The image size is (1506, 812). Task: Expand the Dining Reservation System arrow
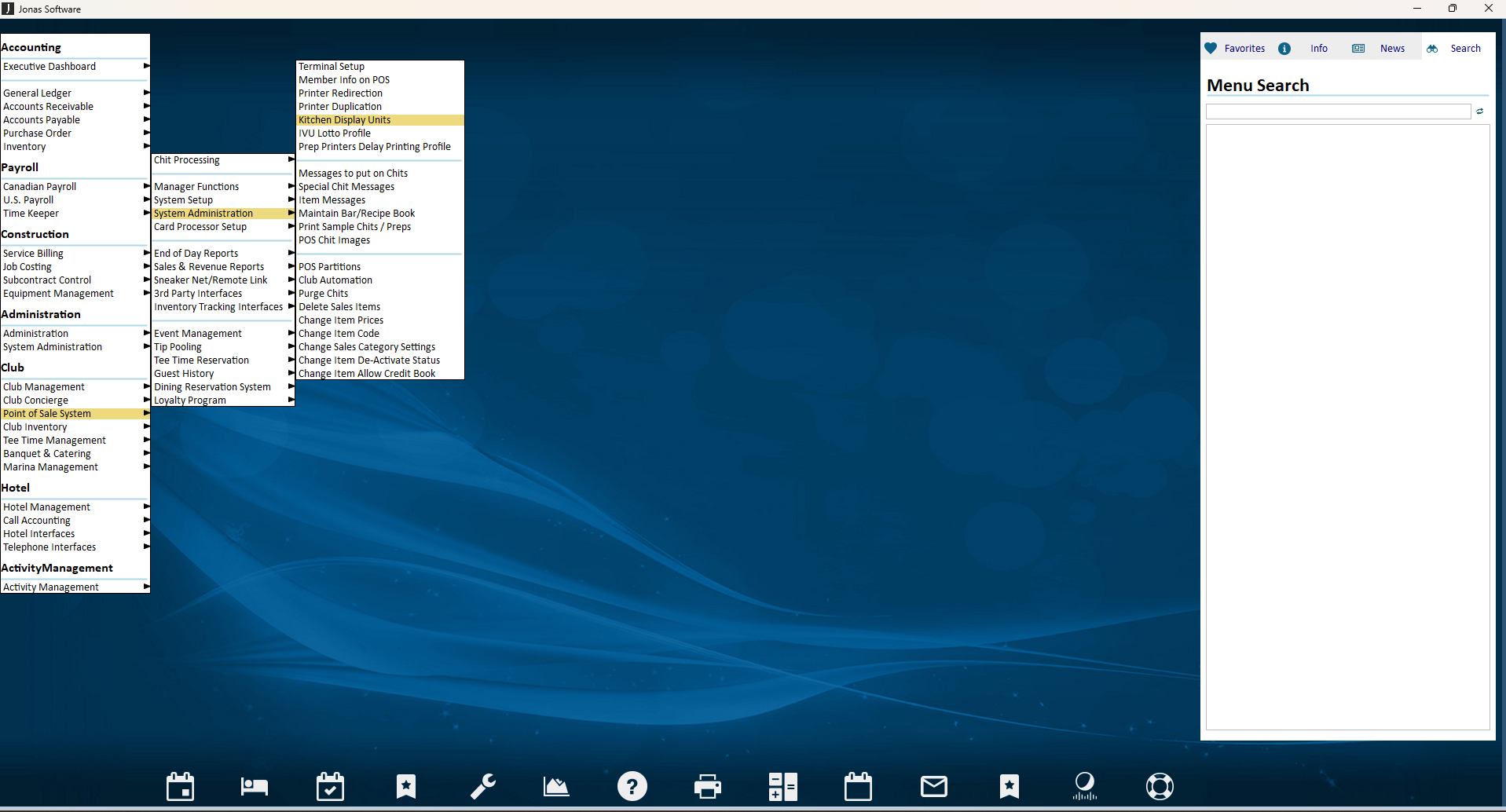coord(291,386)
